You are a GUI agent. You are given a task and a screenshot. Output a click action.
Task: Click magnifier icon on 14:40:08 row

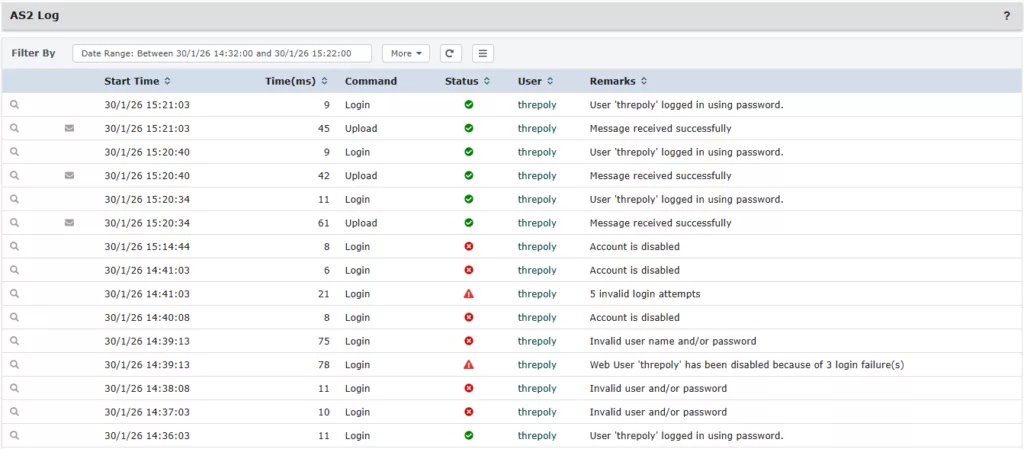click(x=14, y=317)
